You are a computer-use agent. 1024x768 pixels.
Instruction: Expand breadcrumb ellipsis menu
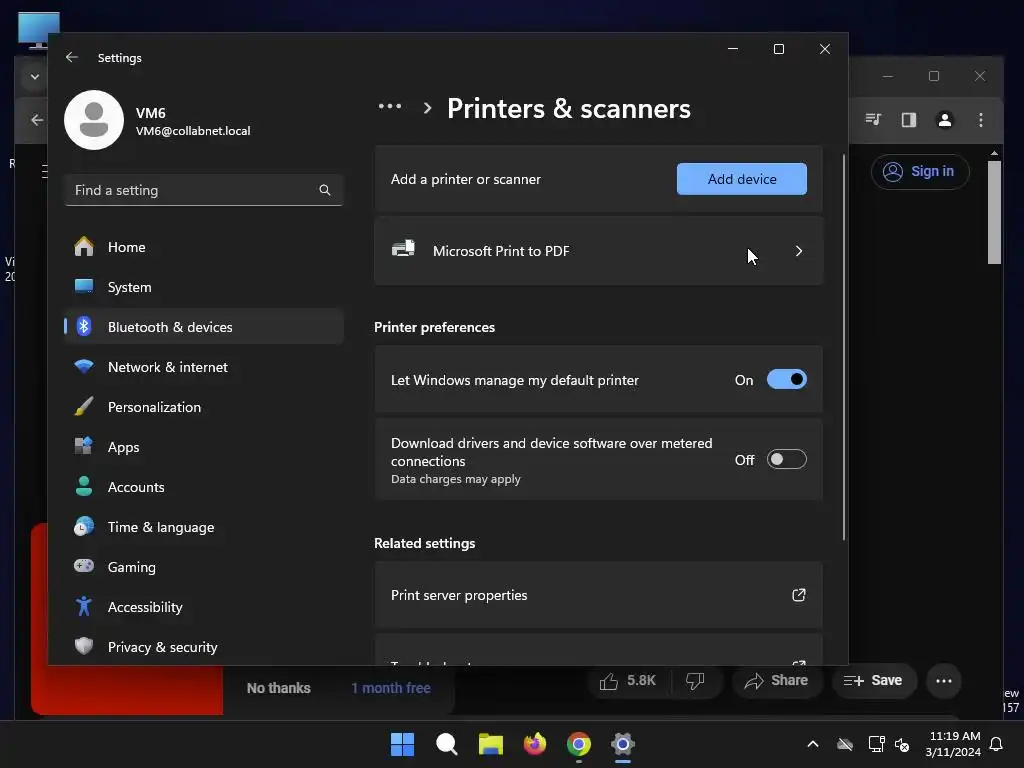(390, 107)
